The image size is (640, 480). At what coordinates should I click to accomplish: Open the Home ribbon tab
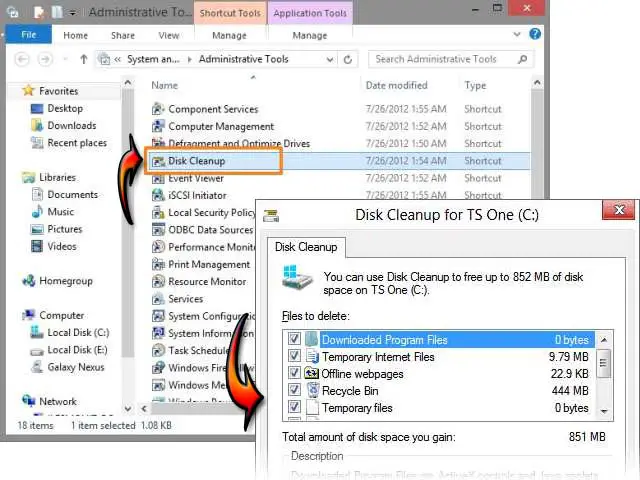coord(76,36)
